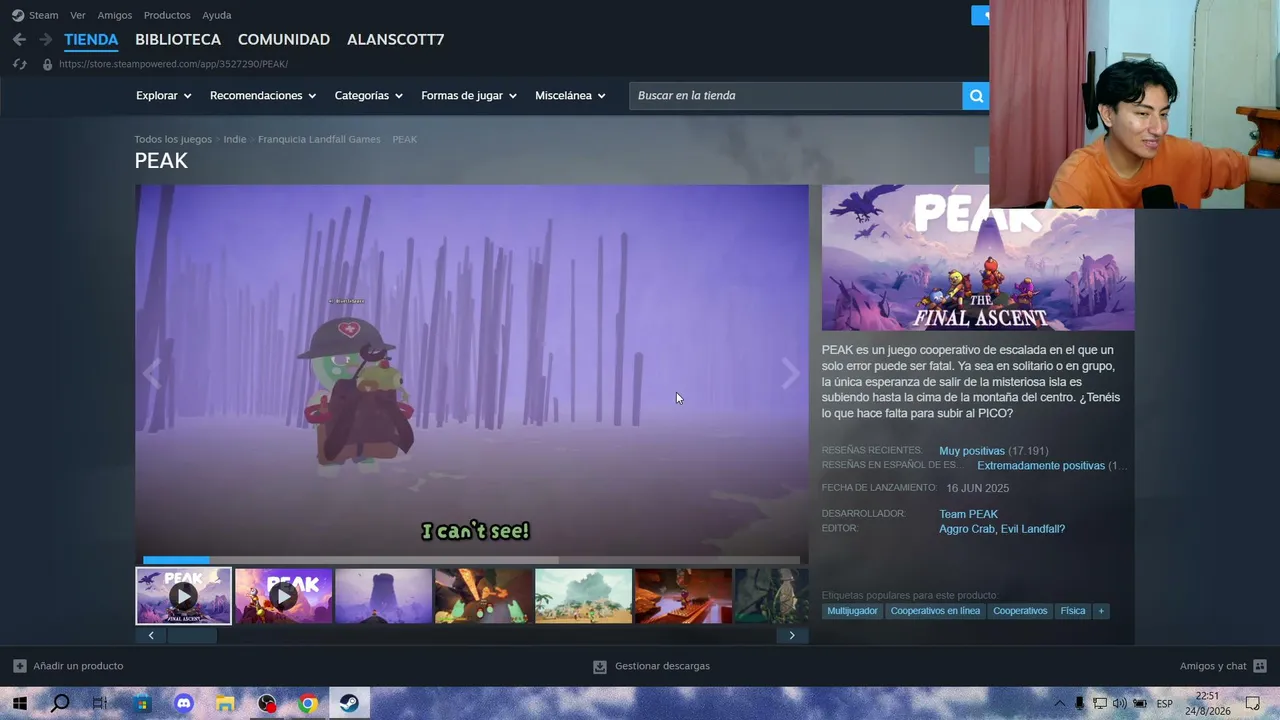Viewport: 1280px width, 720px height.
Task: Open the ALANSCOTT7 profile tab
Action: pos(396,40)
